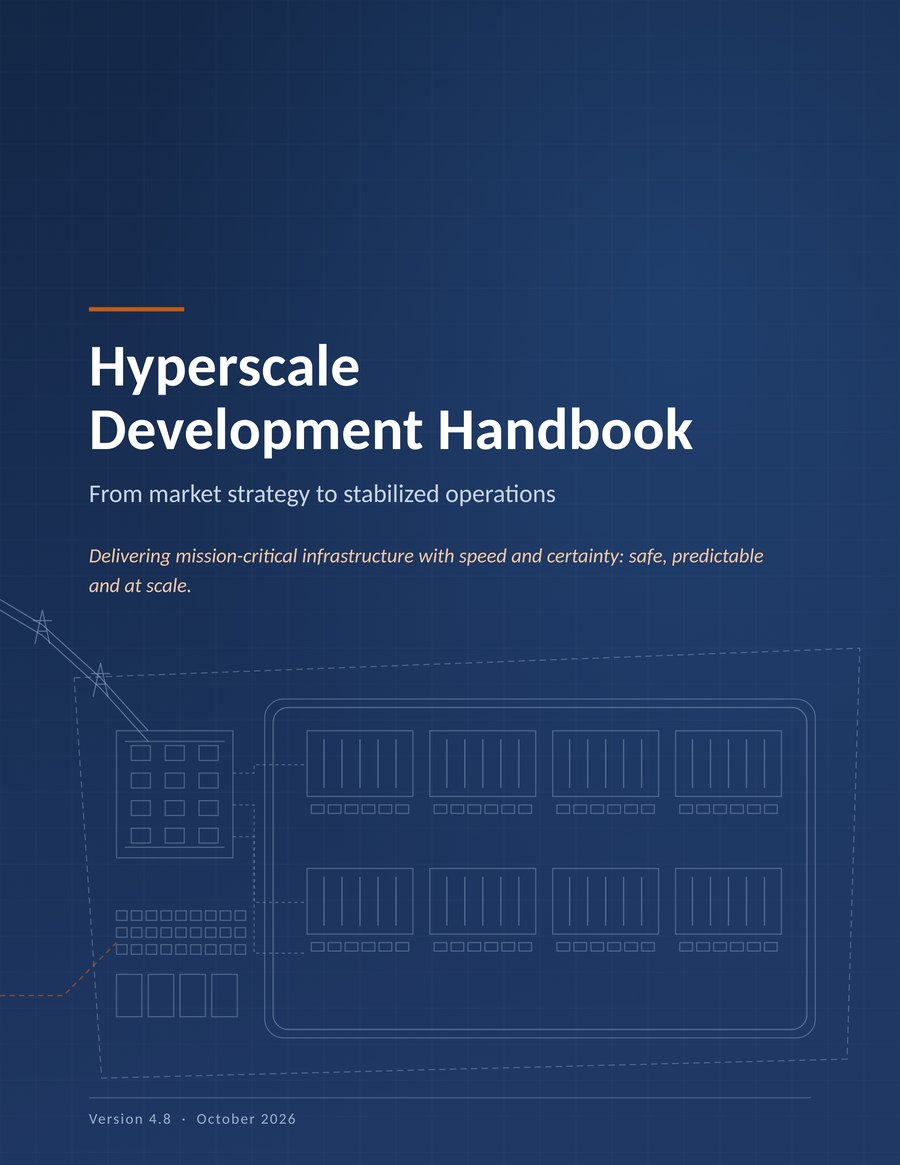
Task: Click the title line "Development Handbook"
Action: pos(391,431)
